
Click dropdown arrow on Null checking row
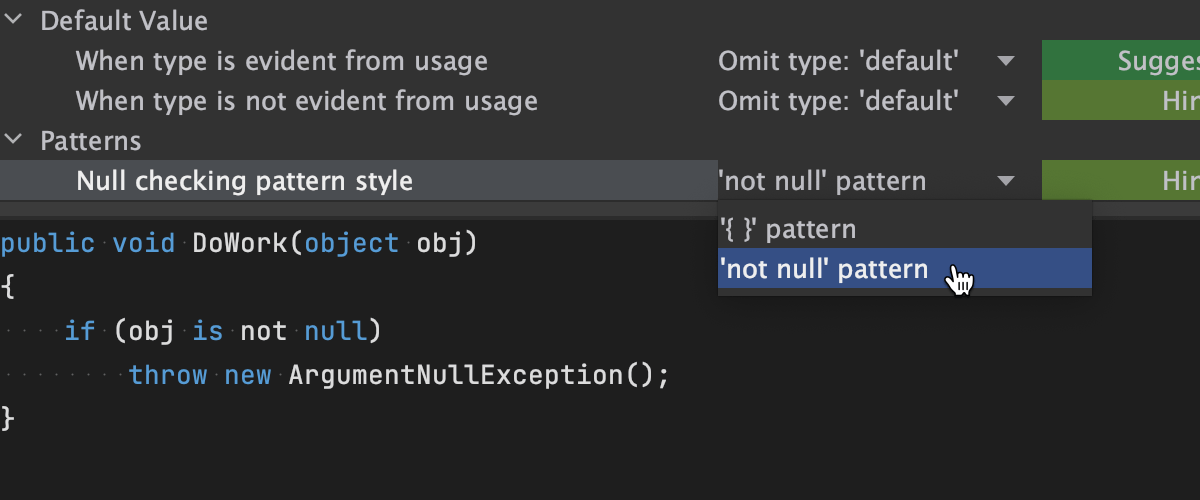(x=1006, y=181)
